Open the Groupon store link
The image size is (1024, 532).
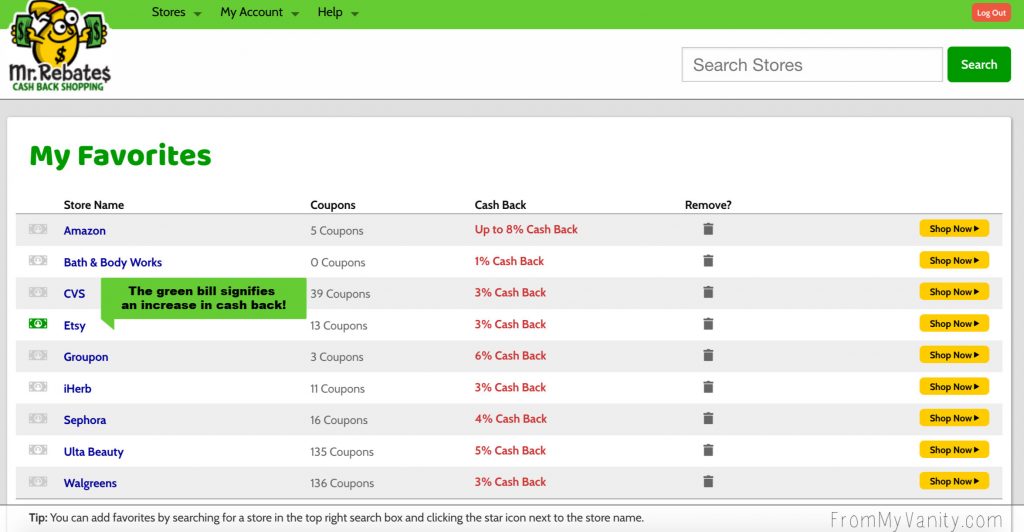point(86,357)
